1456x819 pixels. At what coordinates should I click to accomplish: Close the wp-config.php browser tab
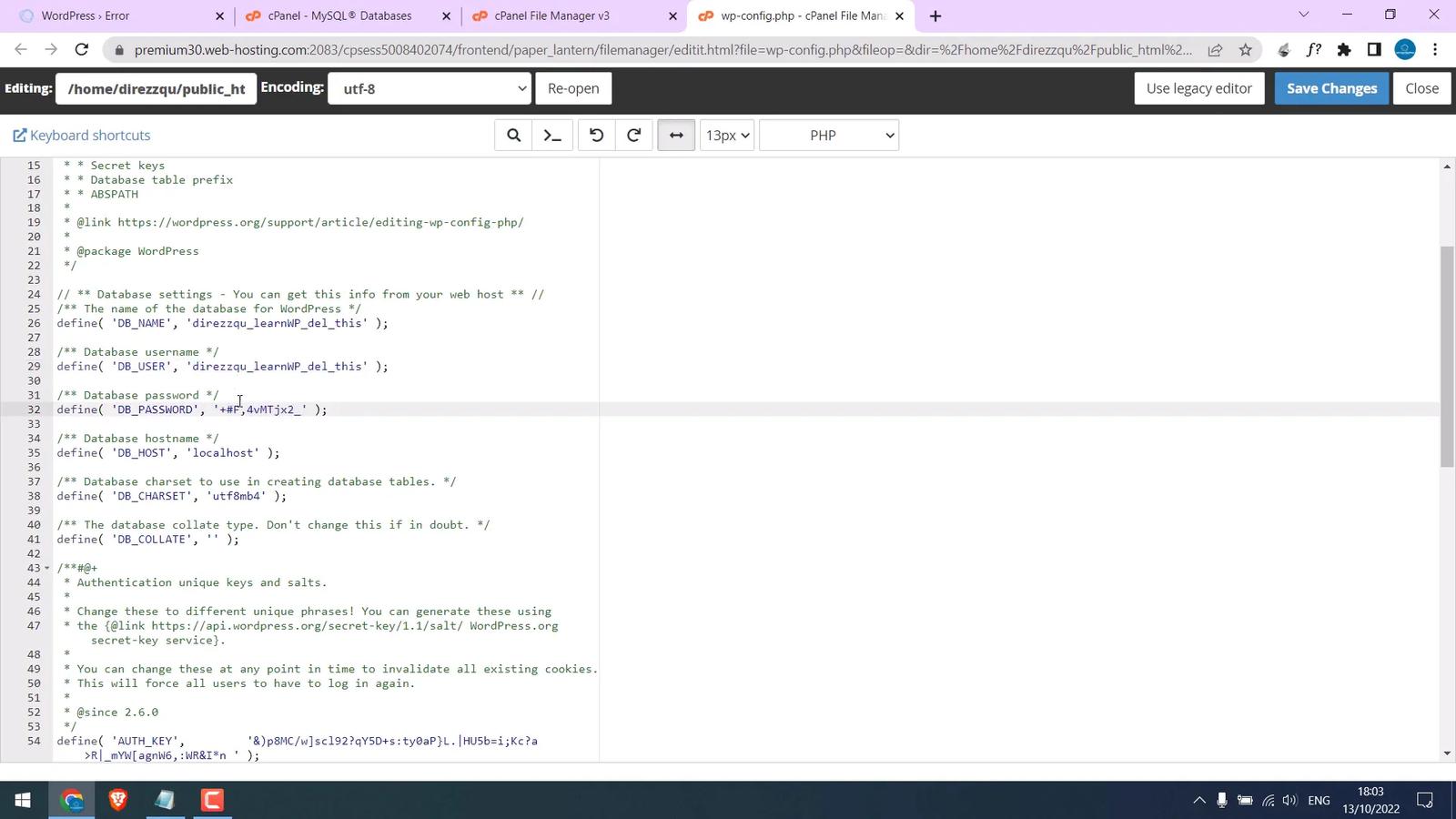point(899,15)
